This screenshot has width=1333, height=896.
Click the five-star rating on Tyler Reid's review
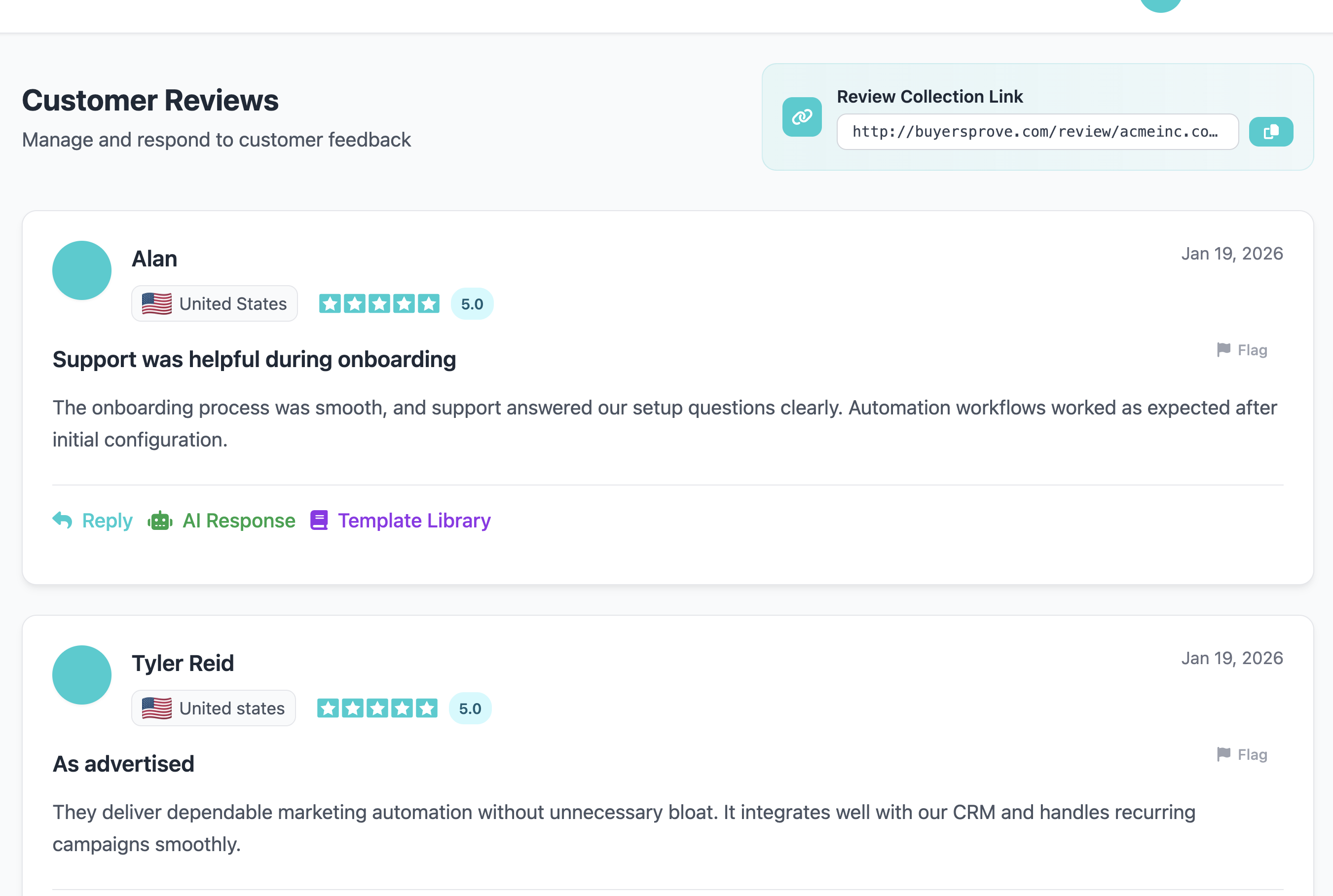[x=377, y=708]
